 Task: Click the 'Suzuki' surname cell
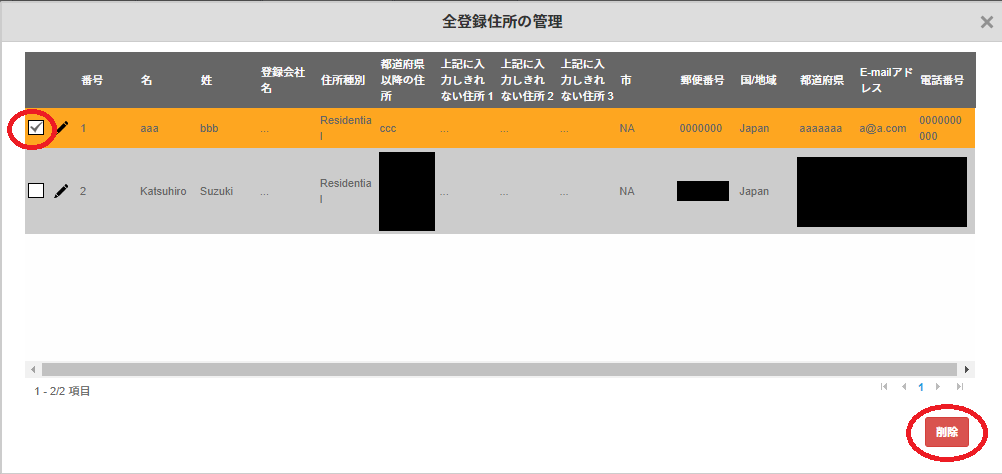tap(217, 191)
